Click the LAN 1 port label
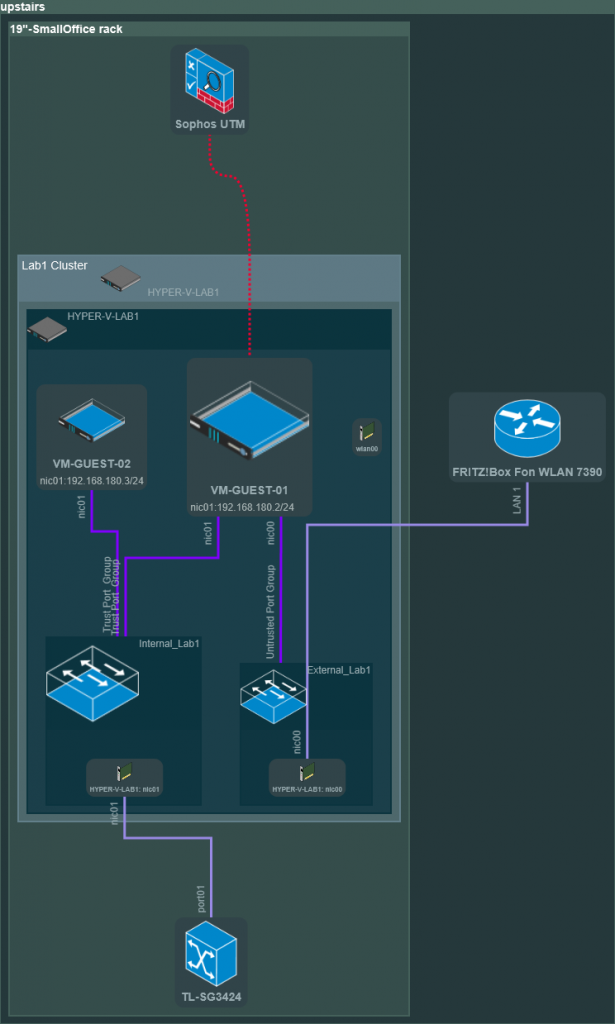Screen dimensions: 615x1024 518,500
